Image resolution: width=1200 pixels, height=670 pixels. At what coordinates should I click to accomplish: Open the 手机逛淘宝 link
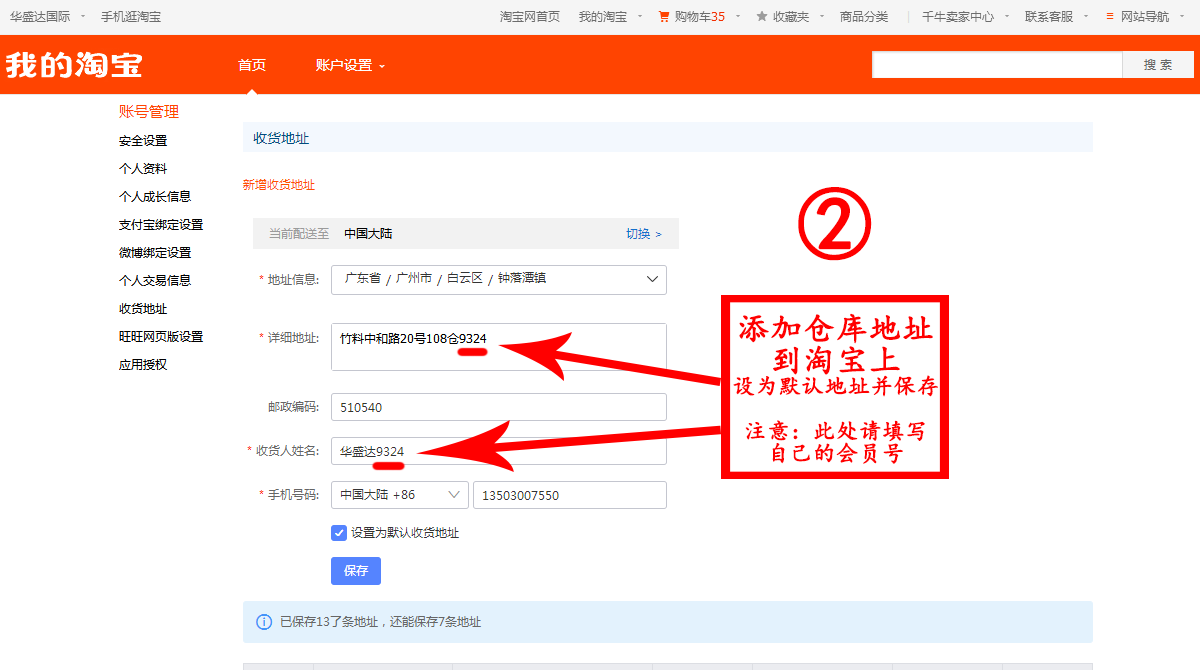click(131, 16)
